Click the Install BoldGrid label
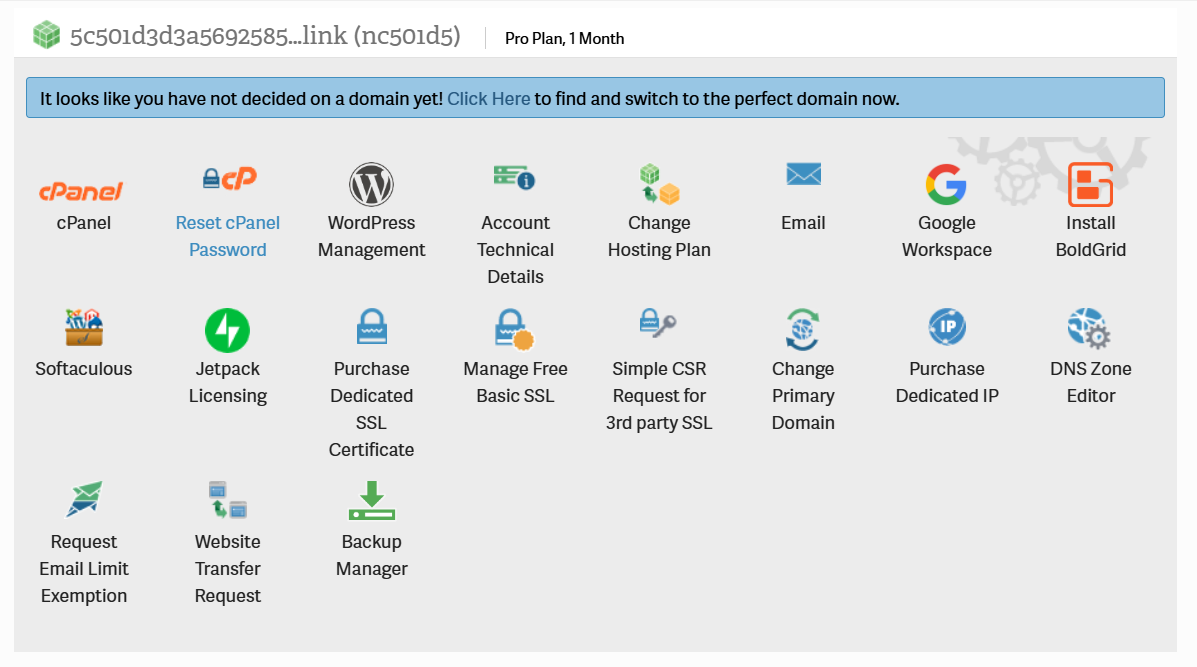This screenshot has height=667, width=1197. (x=1090, y=236)
